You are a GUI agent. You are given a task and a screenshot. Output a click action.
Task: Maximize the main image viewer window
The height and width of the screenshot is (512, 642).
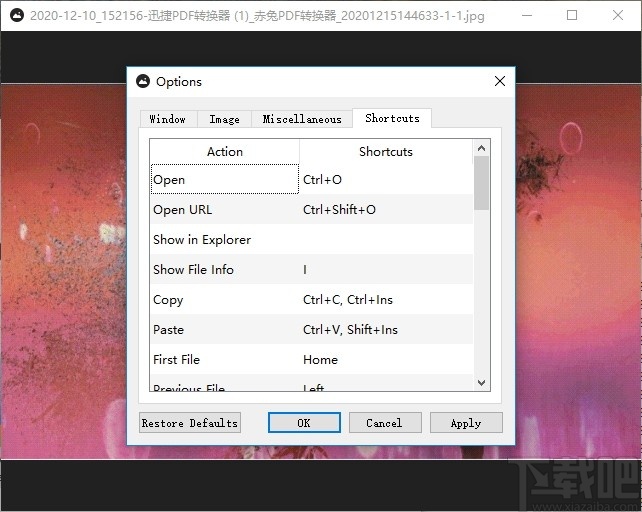coord(572,16)
